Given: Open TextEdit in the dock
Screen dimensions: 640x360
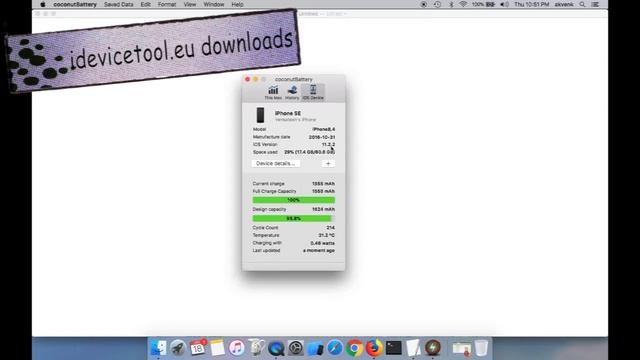Looking at the screenshot, I should [413, 348].
